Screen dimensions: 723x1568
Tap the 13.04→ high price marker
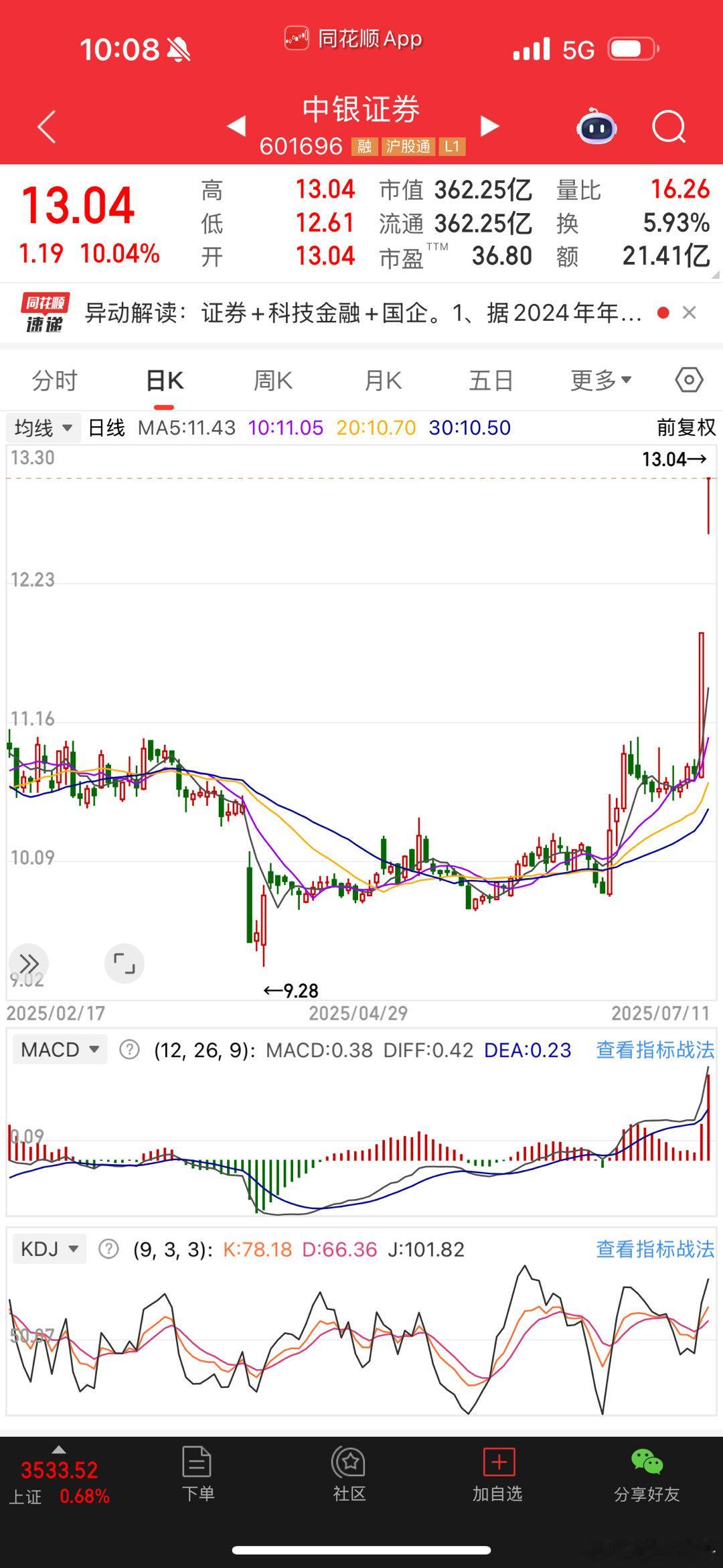675,459
